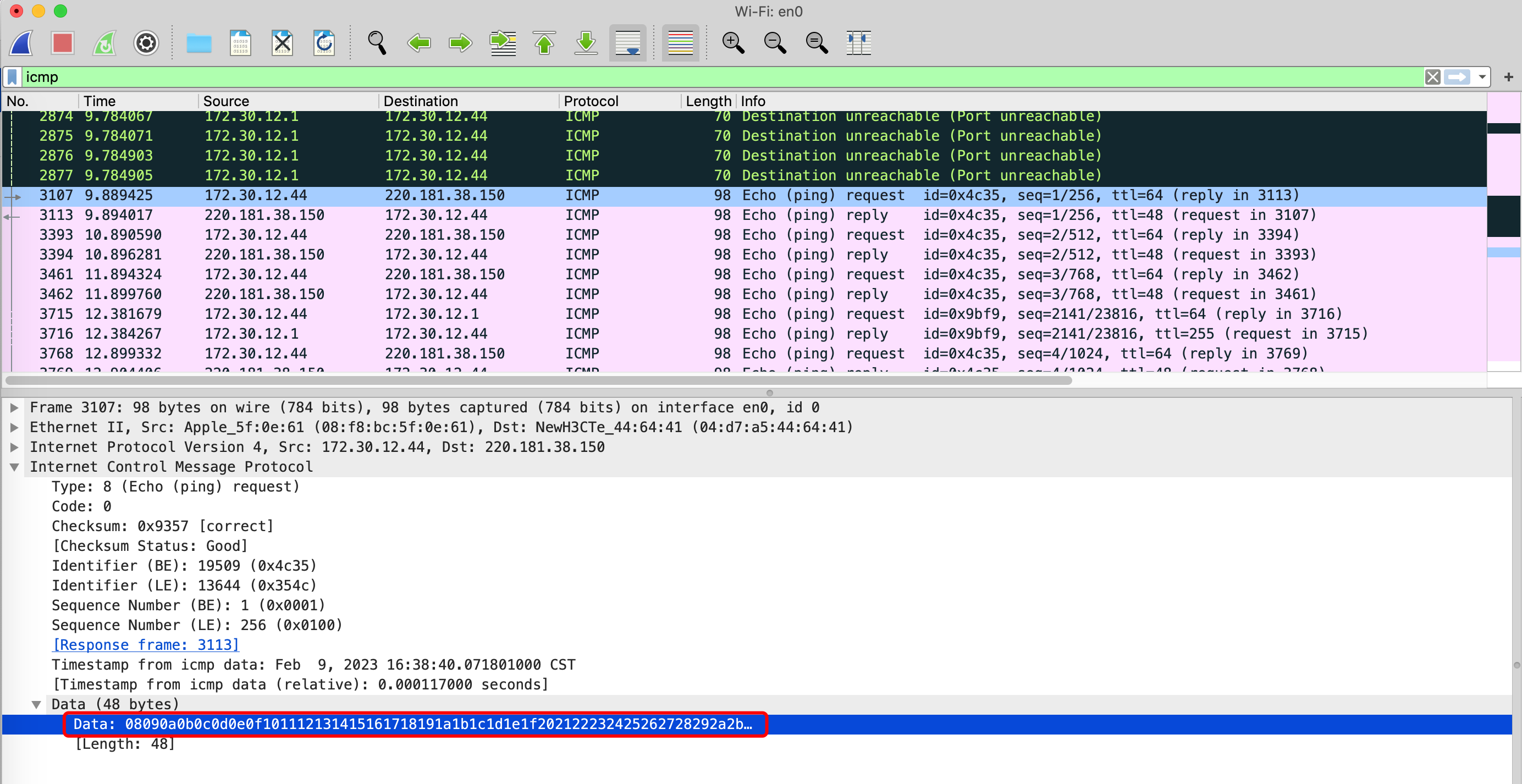Clear the icmp display filter
This screenshot has width=1522, height=784.
coord(1432,78)
